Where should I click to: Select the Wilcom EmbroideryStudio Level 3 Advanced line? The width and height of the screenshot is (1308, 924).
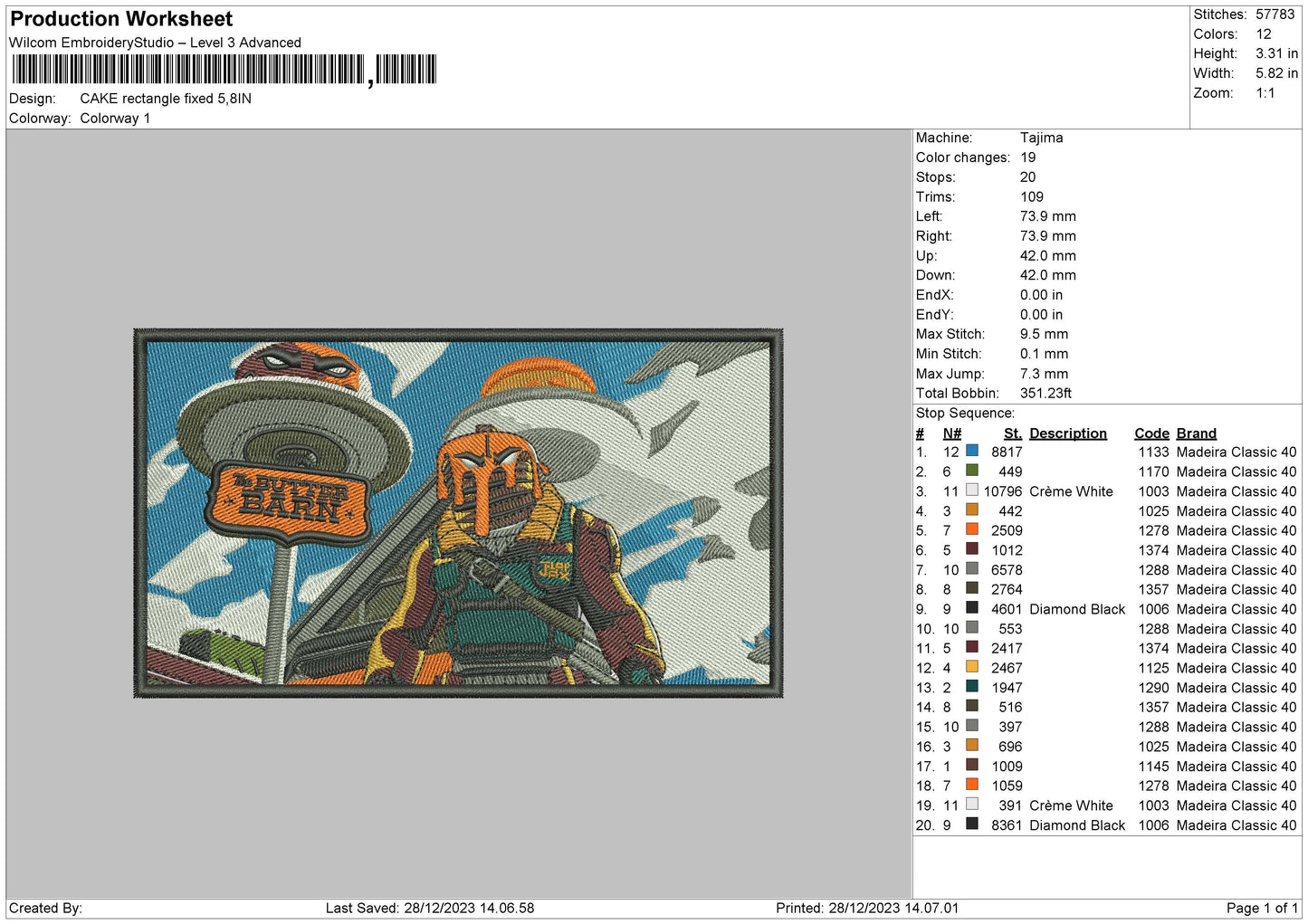(155, 43)
